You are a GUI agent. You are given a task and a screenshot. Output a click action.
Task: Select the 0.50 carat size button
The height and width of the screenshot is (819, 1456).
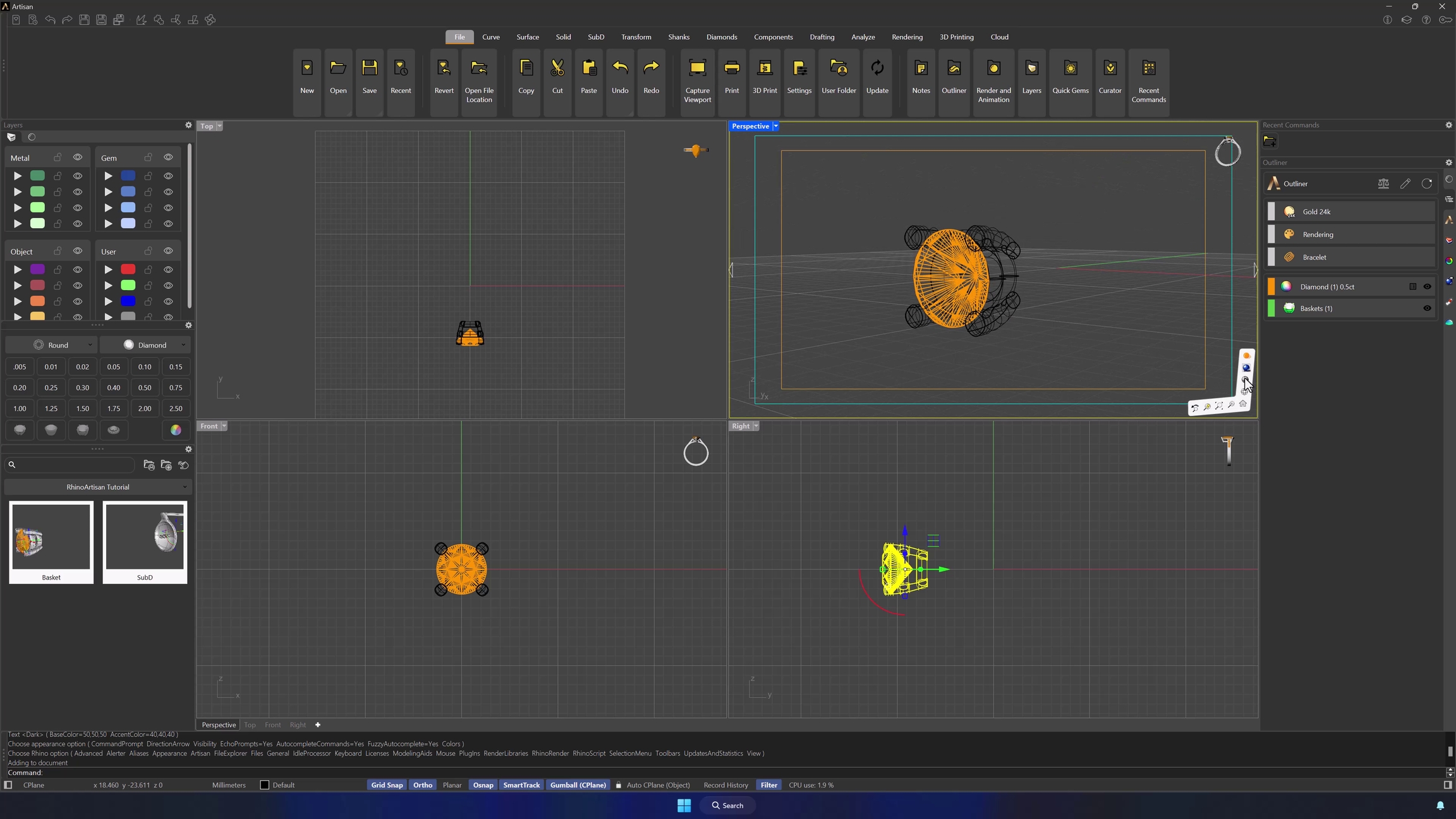click(x=145, y=388)
